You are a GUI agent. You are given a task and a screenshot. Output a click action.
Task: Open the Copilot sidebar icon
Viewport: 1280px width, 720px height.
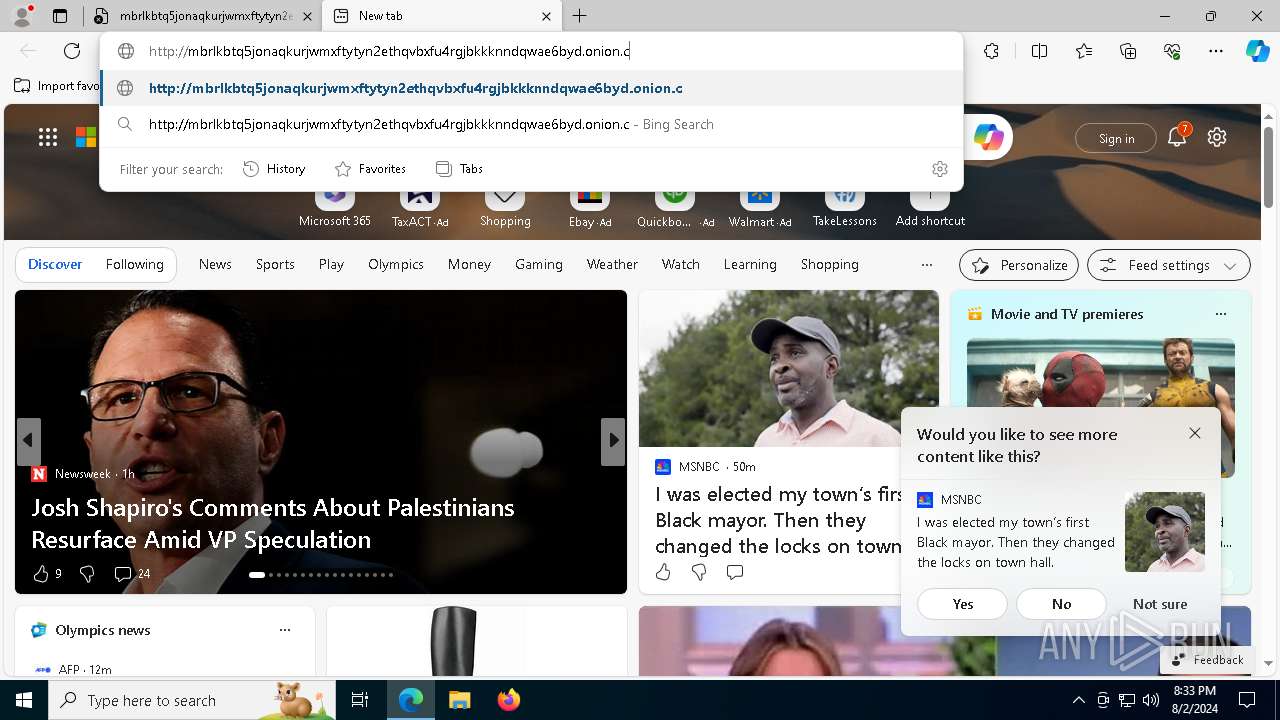[x=1257, y=51]
